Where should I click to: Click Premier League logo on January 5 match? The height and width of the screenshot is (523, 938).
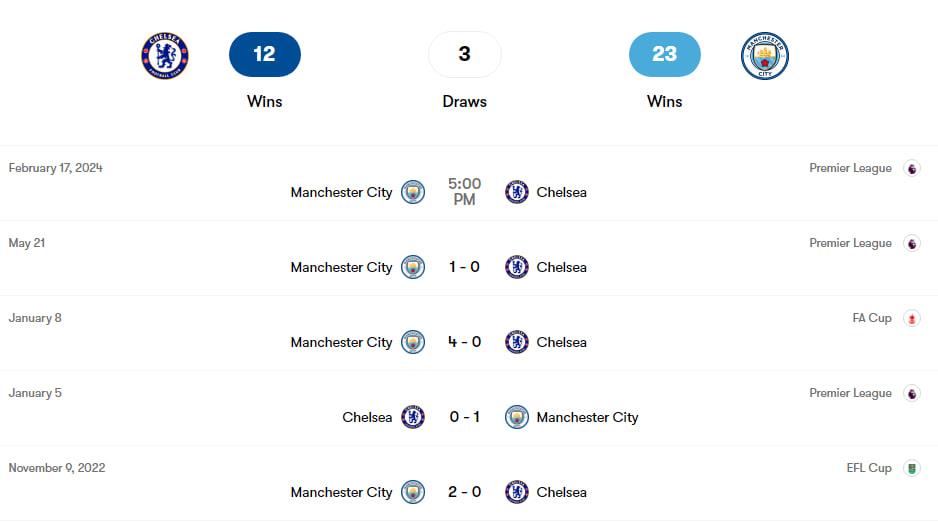pos(911,394)
